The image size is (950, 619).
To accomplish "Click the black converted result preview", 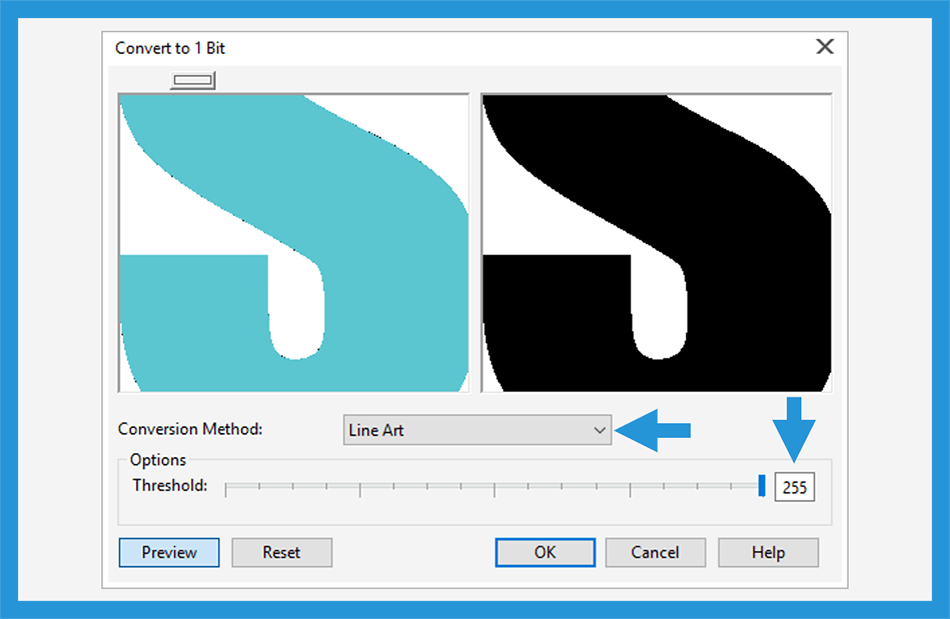I will 657,243.
